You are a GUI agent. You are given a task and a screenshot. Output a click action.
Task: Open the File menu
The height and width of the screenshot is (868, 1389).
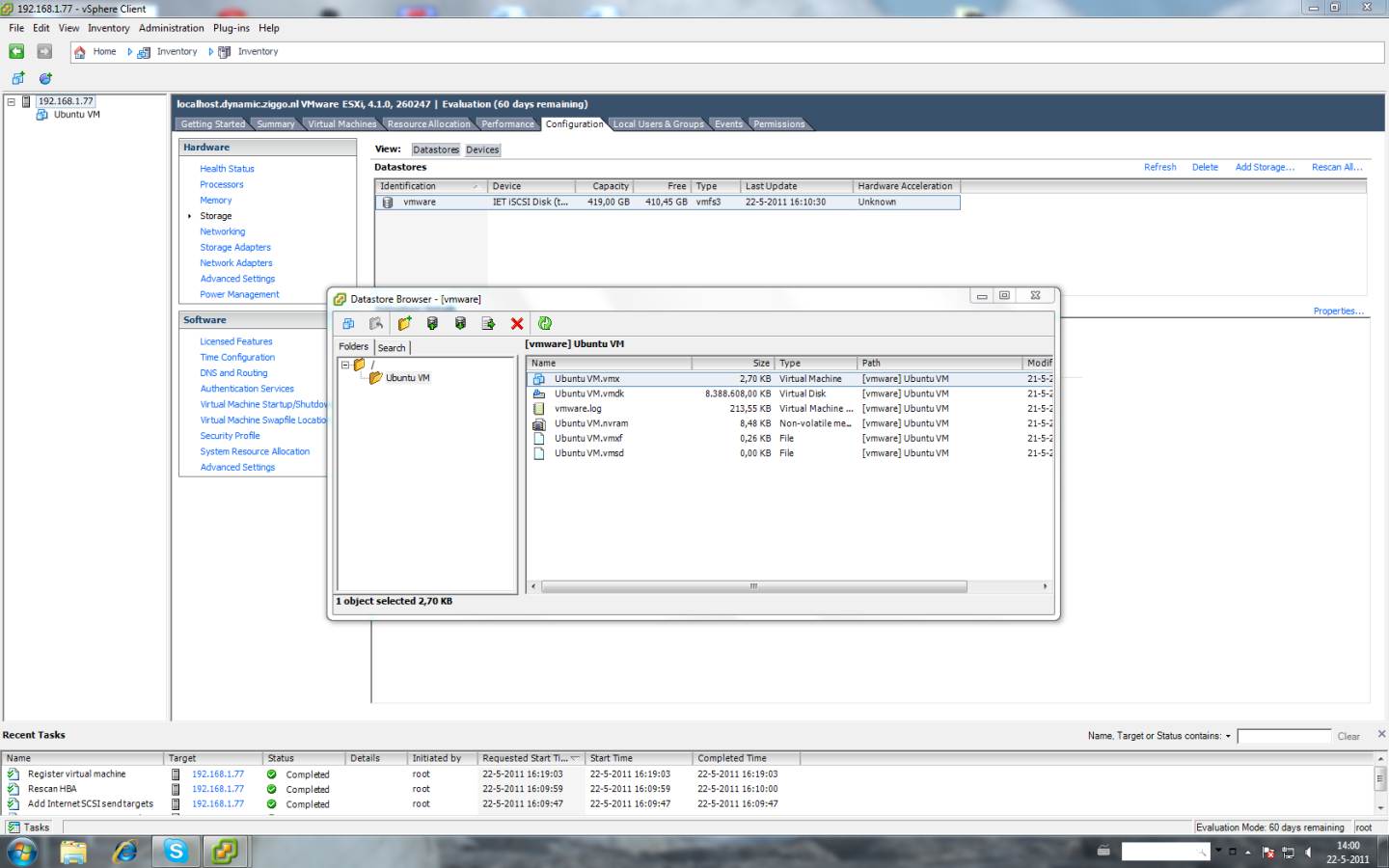(16, 28)
